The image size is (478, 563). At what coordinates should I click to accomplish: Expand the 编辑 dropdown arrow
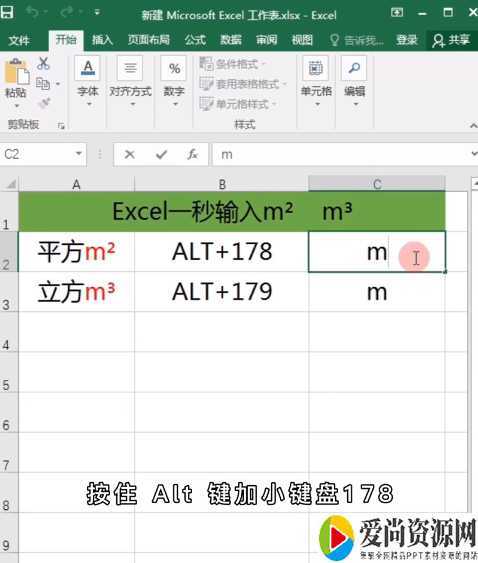point(356,104)
